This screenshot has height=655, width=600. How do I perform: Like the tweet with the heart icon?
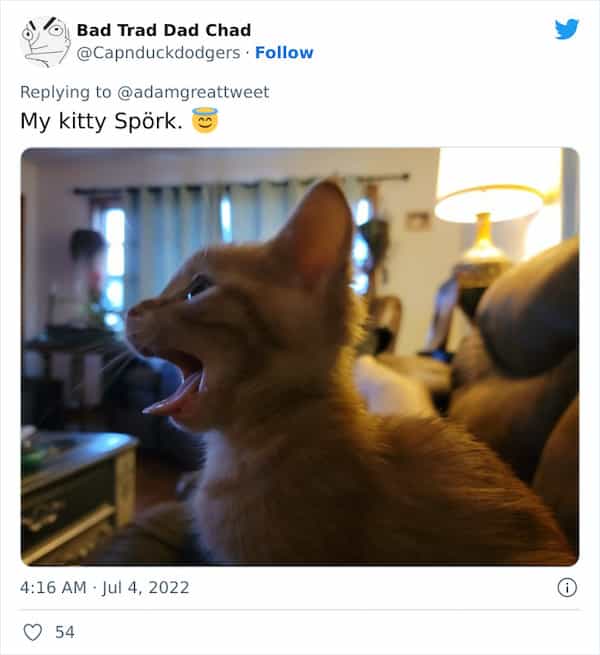pyautogui.click(x=32, y=632)
